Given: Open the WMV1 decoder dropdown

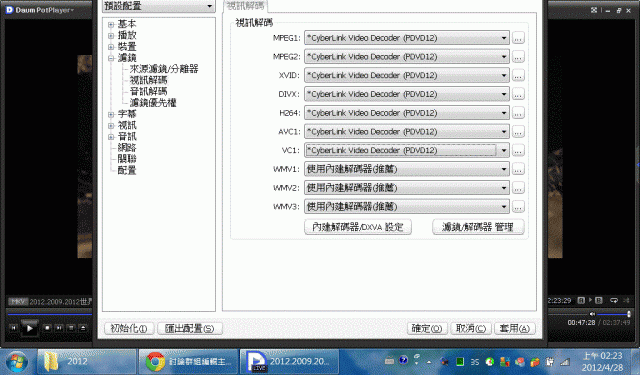Looking at the screenshot, I should pos(407,169).
